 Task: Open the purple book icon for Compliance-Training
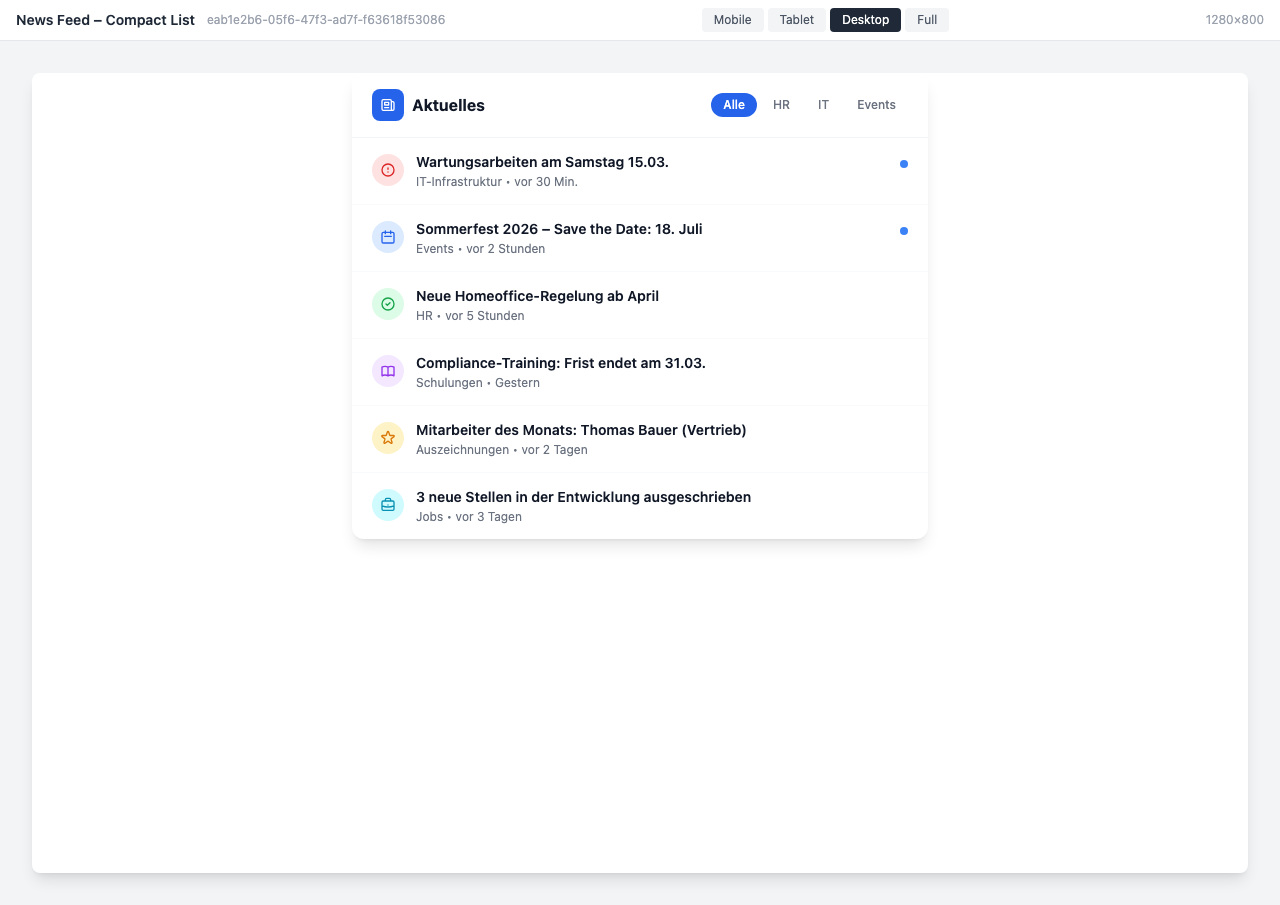[x=388, y=371]
